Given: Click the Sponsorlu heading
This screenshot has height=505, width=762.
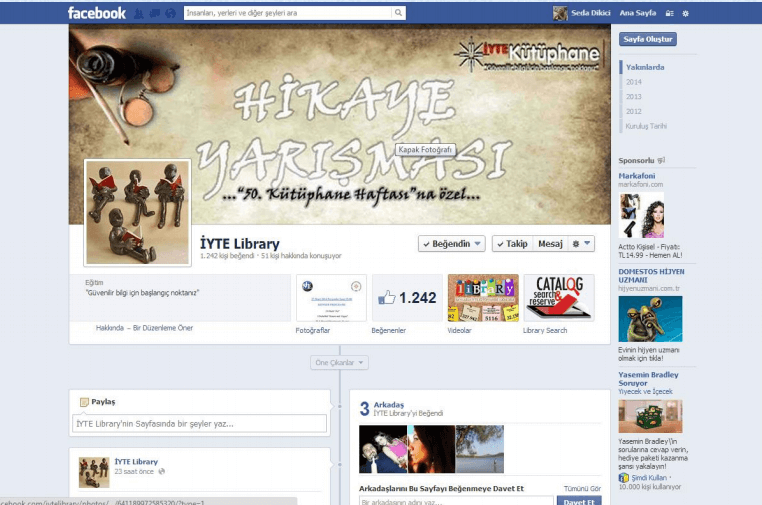Looking at the screenshot, I should pyautogui.click(x=636, y=160).
